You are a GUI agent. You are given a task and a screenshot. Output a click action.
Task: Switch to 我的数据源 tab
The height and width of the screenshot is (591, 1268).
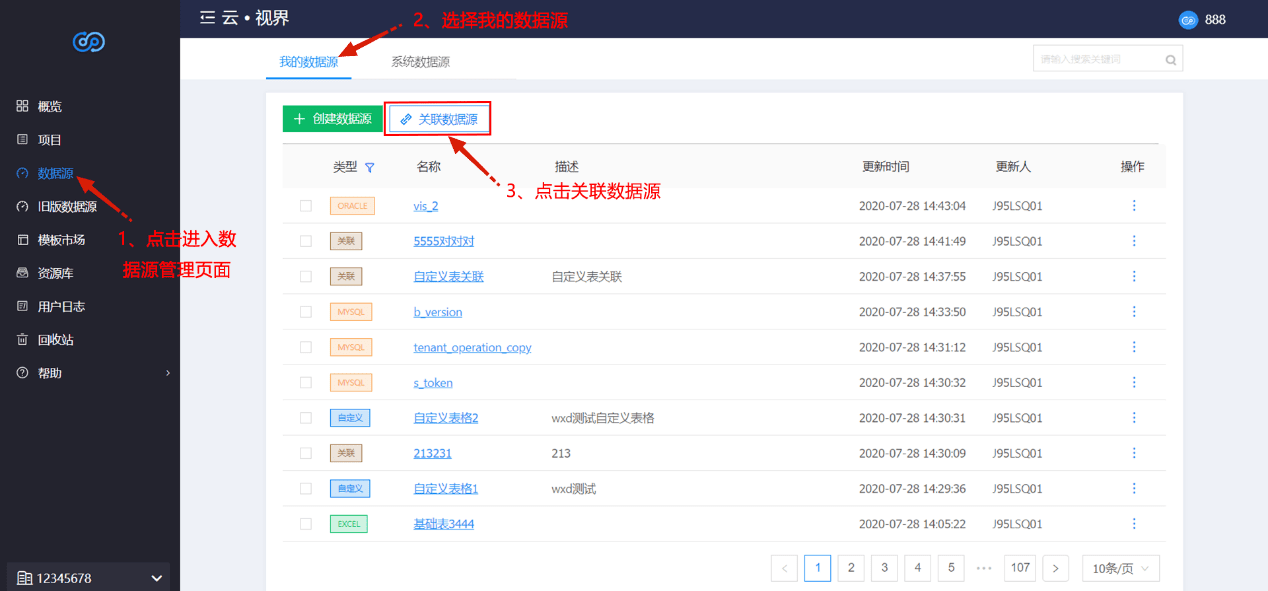(x=308, y=62)
